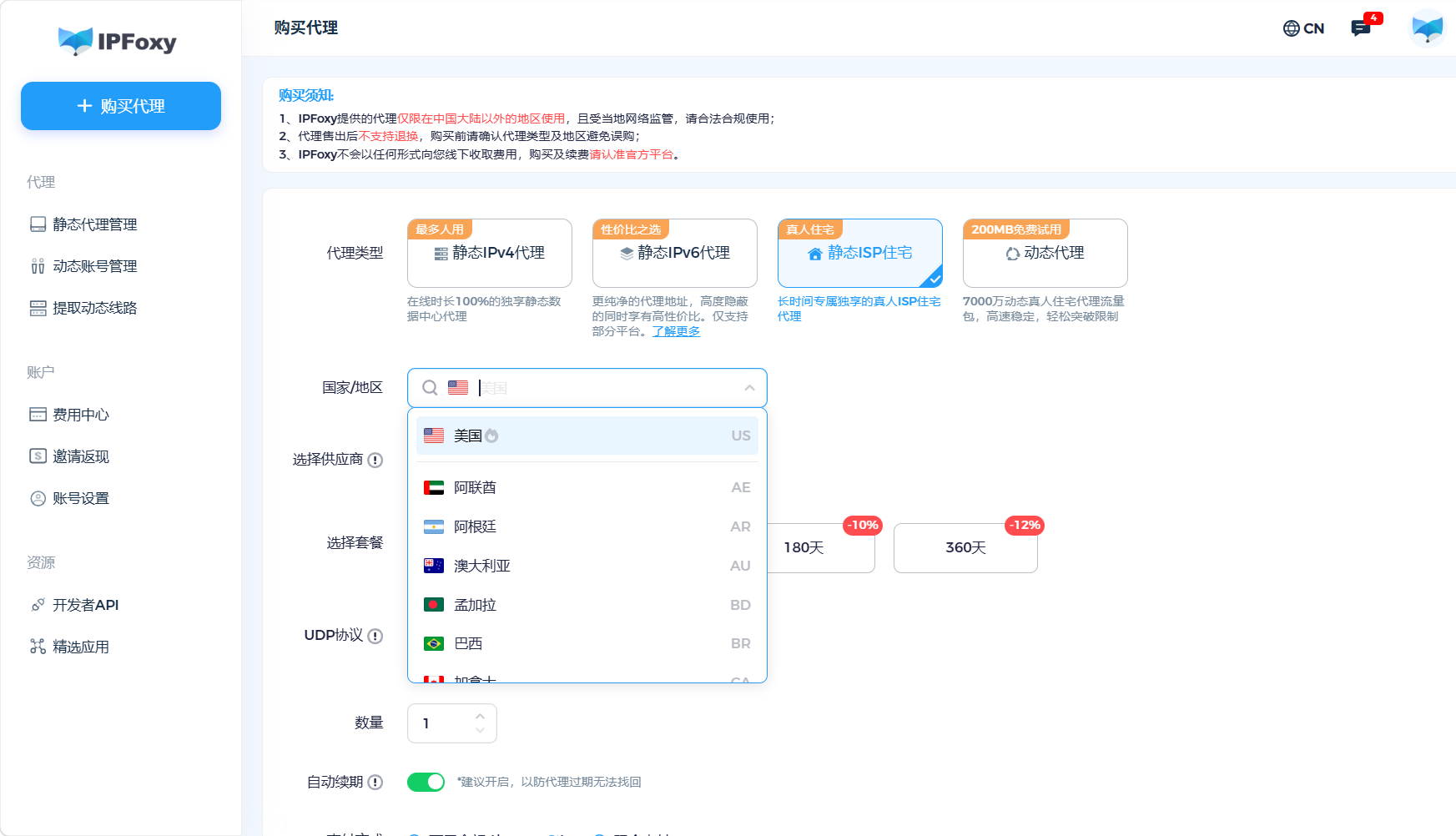Click the 动态账号管理 icon
This screenshot has width=1456, height=836.
[38, 266]
